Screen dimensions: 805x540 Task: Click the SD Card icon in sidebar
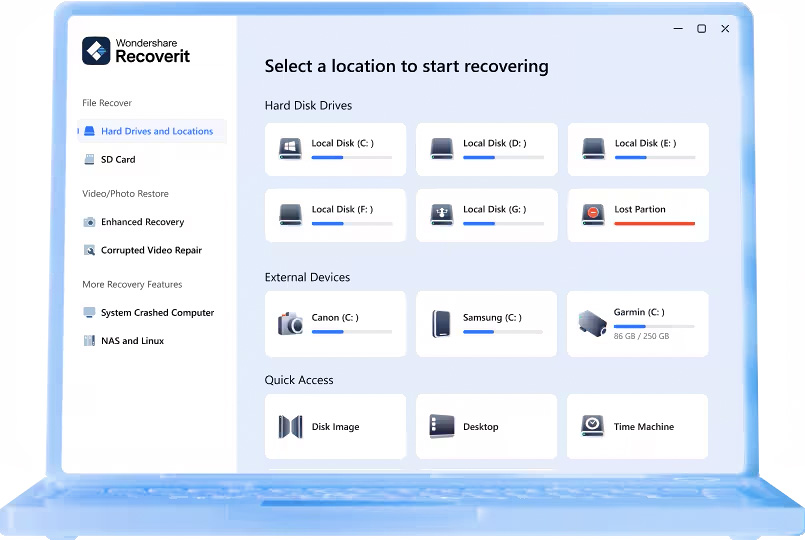coord(89,160)
